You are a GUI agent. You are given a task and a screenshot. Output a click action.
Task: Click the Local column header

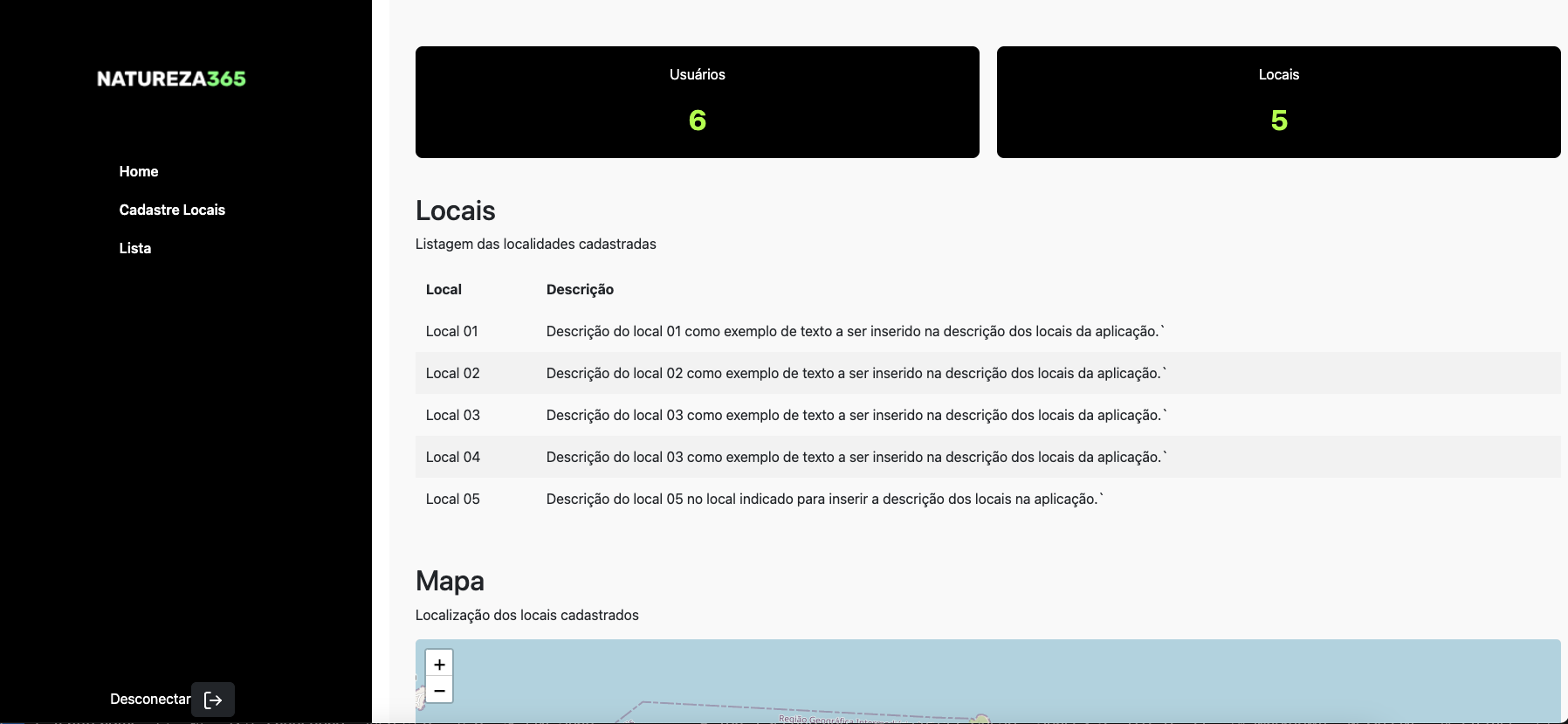tap(444, 289)
